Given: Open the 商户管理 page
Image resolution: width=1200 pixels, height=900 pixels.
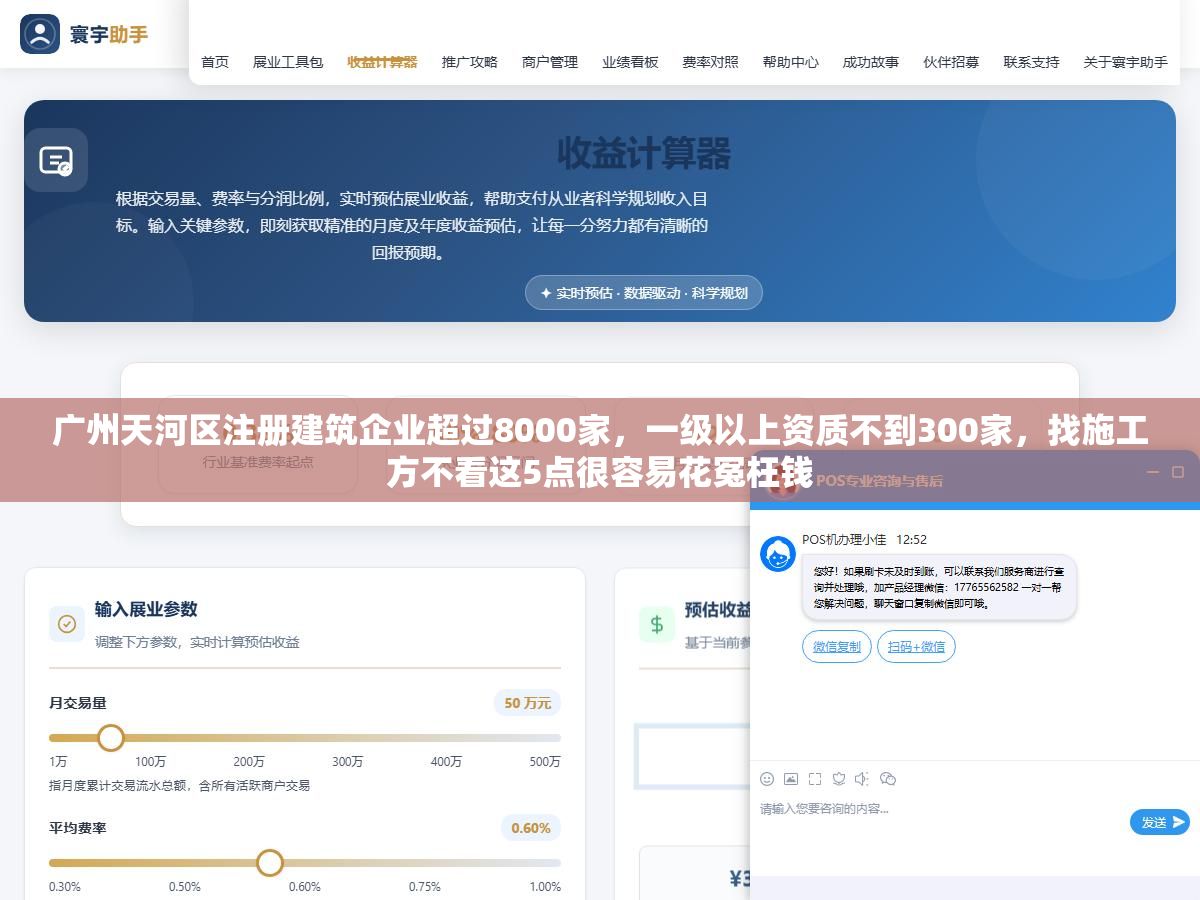Looking at the screenshot, I should [550, 62].
